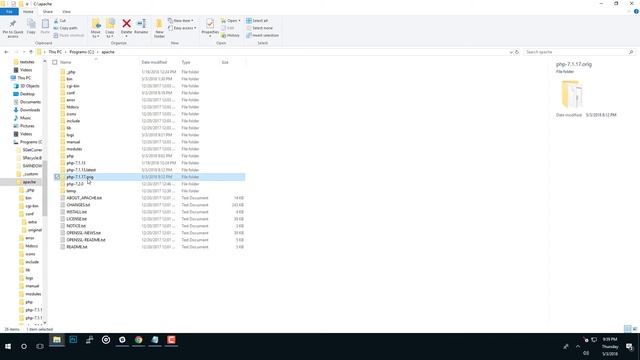Click the folder thumbnail in preview pane
The height and width of the screenshot is (360, 640).
[572, 94]
